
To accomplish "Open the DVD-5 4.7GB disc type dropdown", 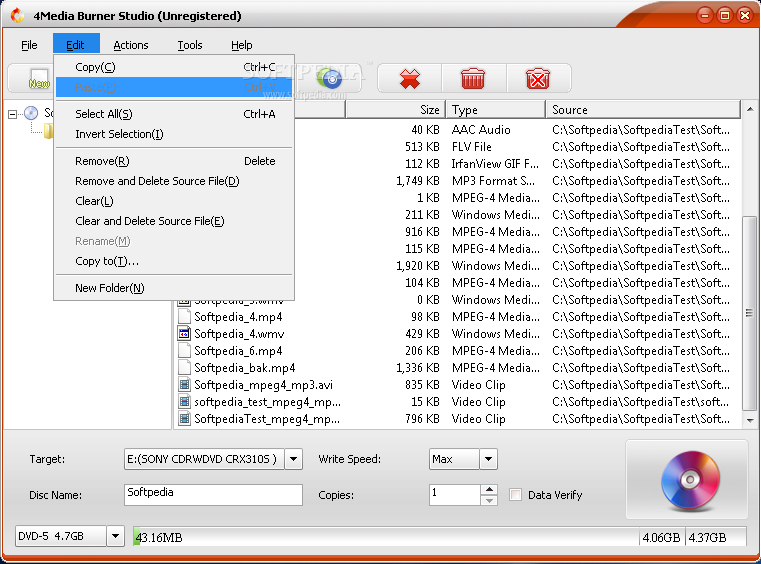I will click(116, 536).
